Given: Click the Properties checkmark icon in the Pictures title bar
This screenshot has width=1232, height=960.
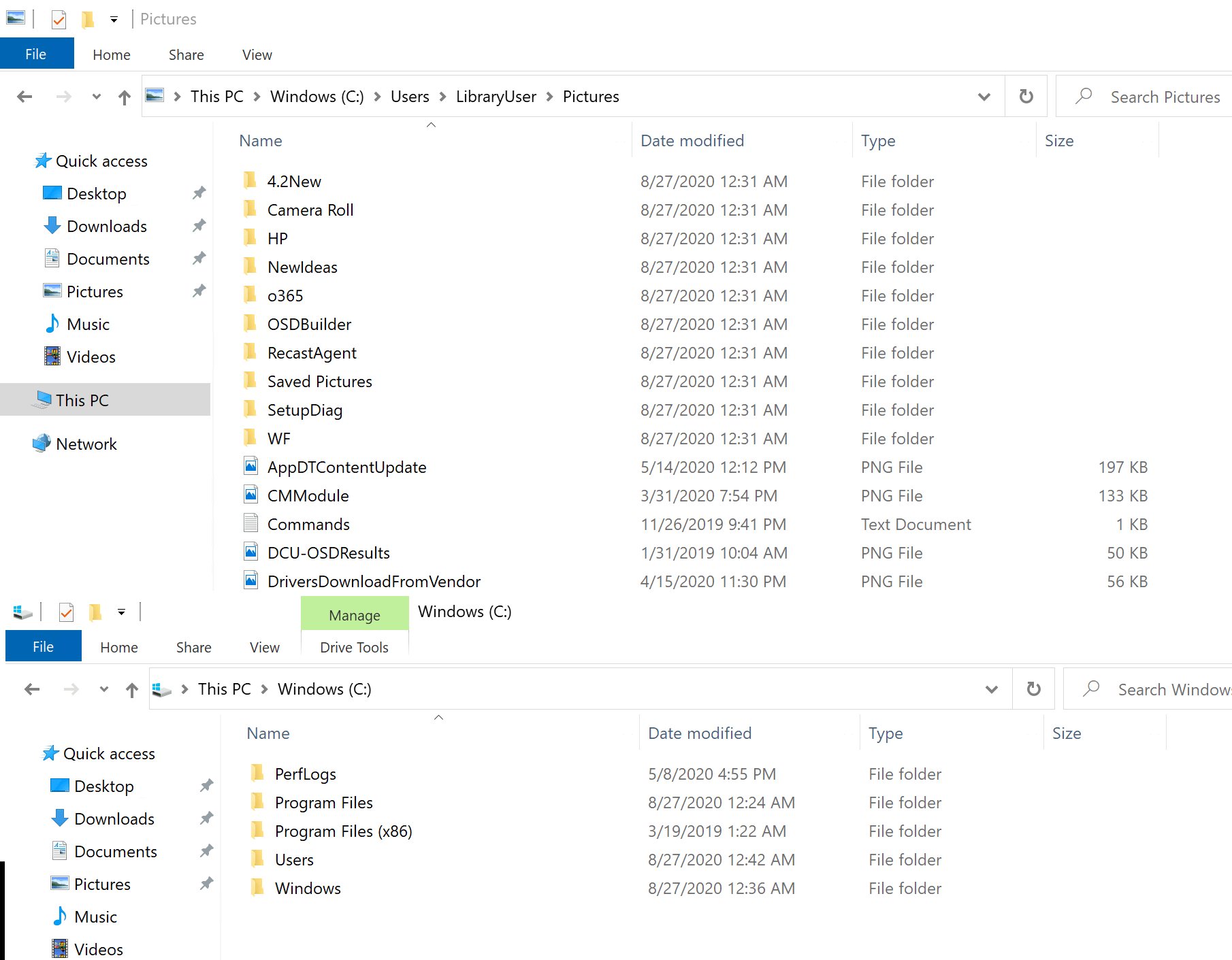Looking at the screenshot, I should click(59, 20).
